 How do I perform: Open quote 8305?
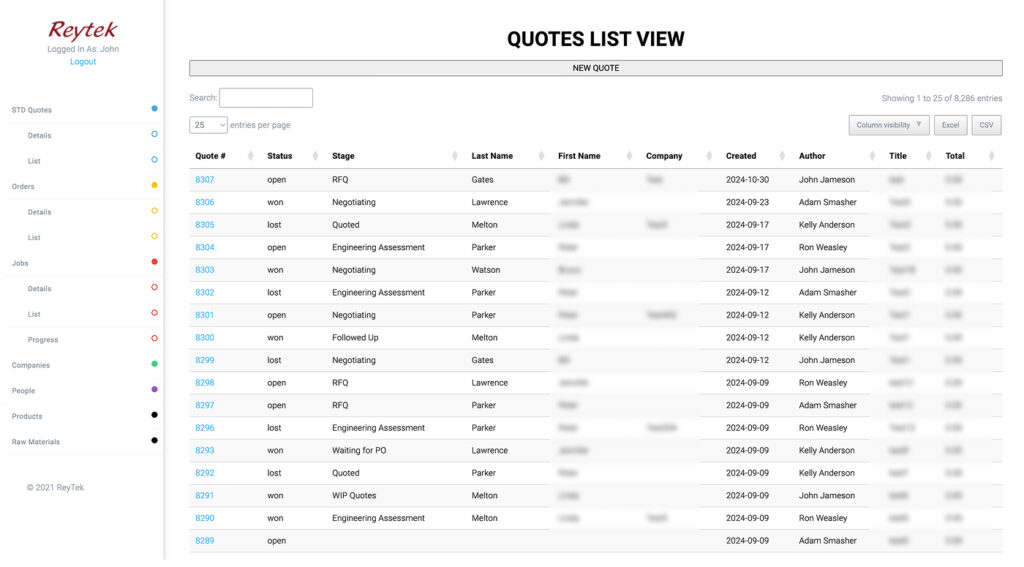[x=204, y=225]
